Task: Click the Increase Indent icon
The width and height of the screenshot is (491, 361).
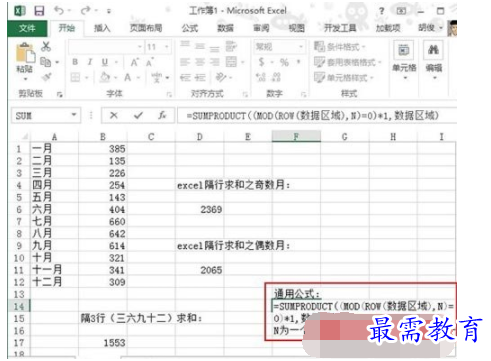Action: 200,78
